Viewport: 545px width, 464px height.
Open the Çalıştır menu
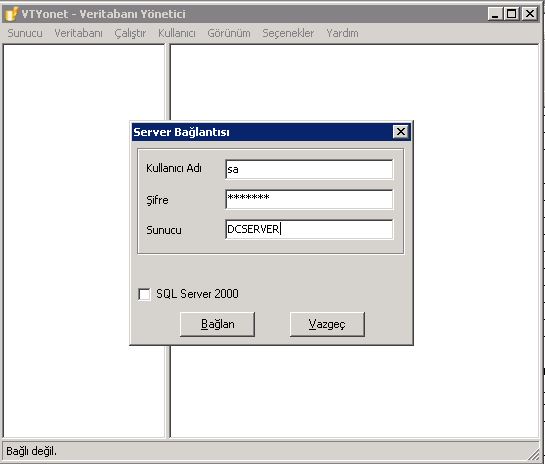pos(130,33)
